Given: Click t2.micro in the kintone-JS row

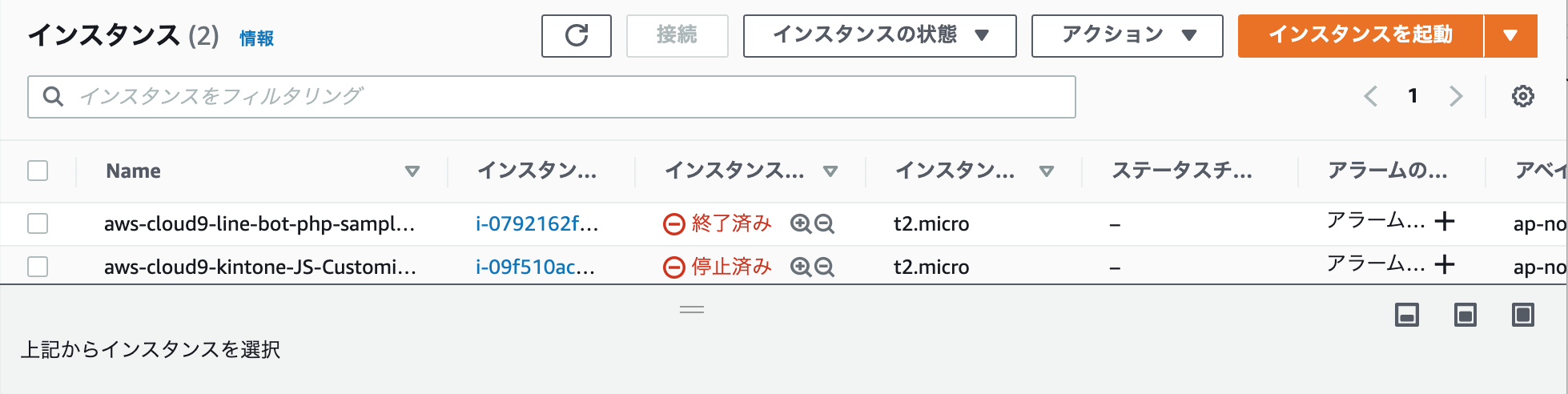Looking at the screenshot, I should tap(931, 267).
